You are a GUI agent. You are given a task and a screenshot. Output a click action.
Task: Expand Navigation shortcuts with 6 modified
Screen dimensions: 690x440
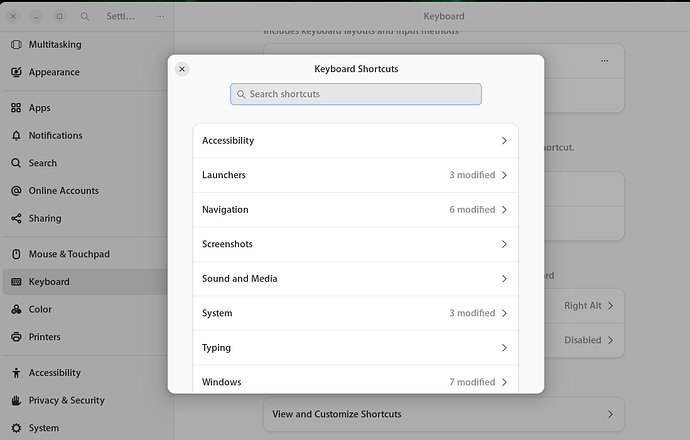click(x=355, y=210)
